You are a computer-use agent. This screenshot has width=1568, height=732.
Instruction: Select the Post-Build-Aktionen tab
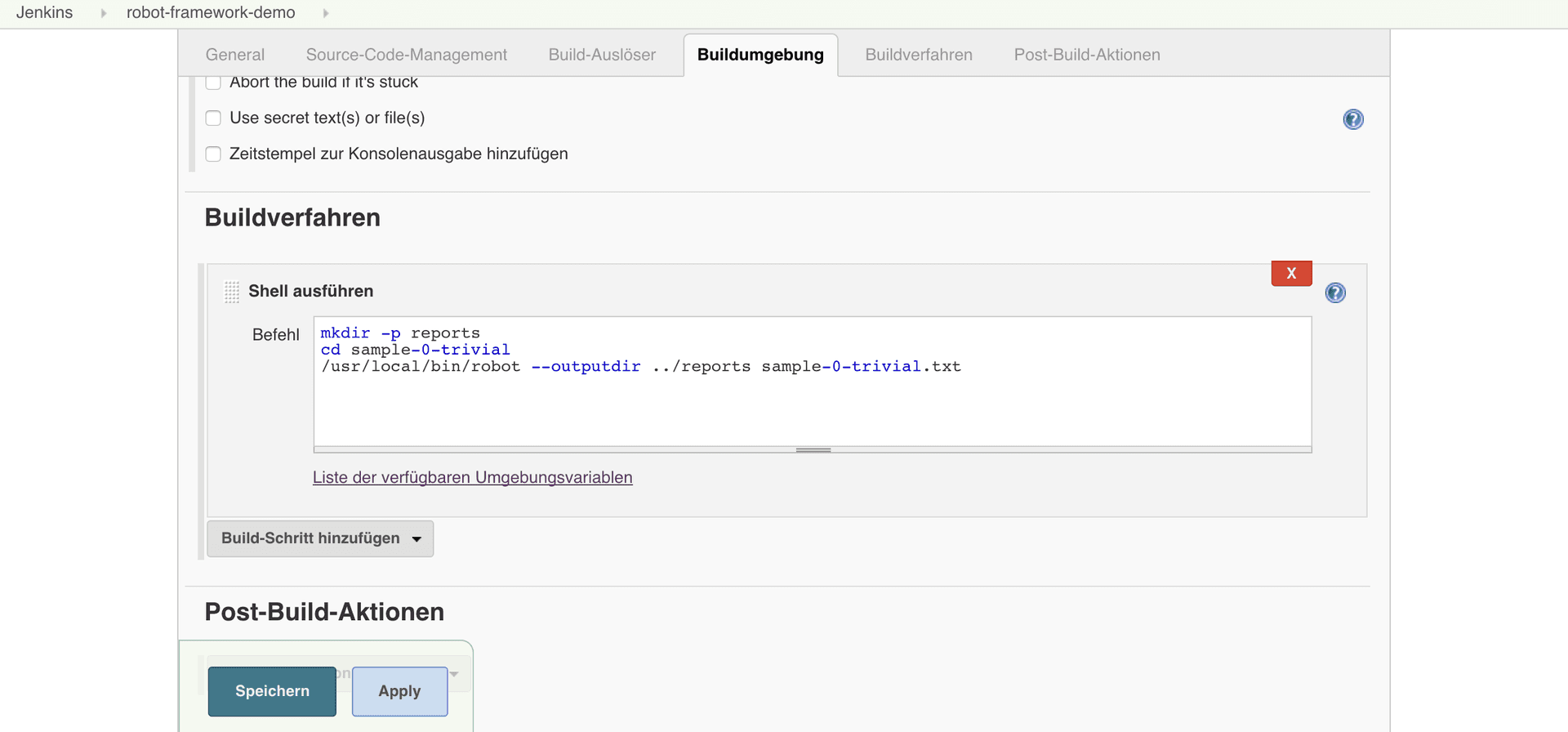(x=1086, y=55)
